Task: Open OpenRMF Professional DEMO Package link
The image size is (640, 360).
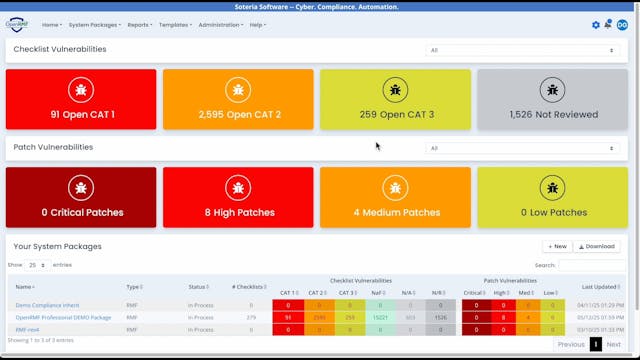Action: [63, 318]
